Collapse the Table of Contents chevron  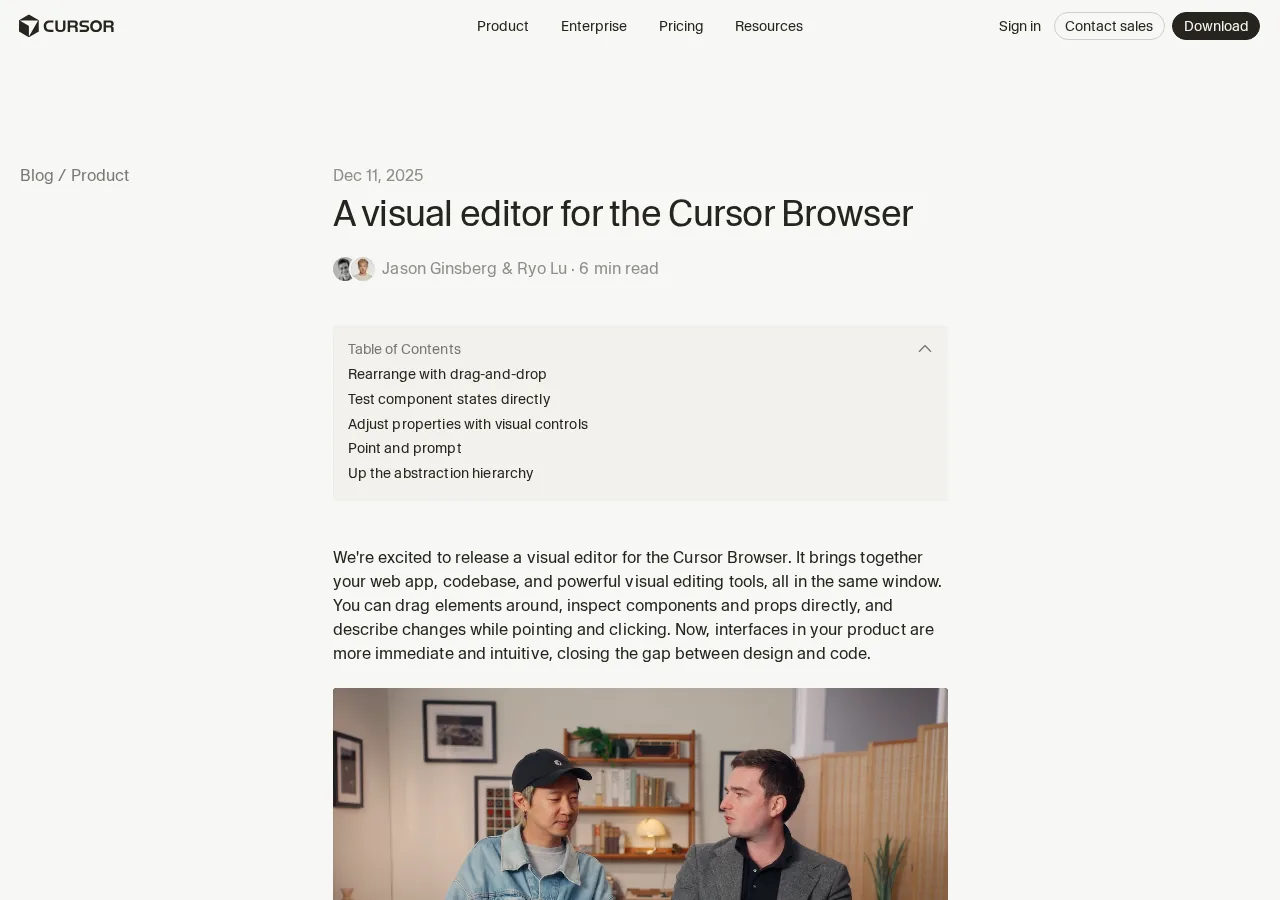(x=925, y=349)
